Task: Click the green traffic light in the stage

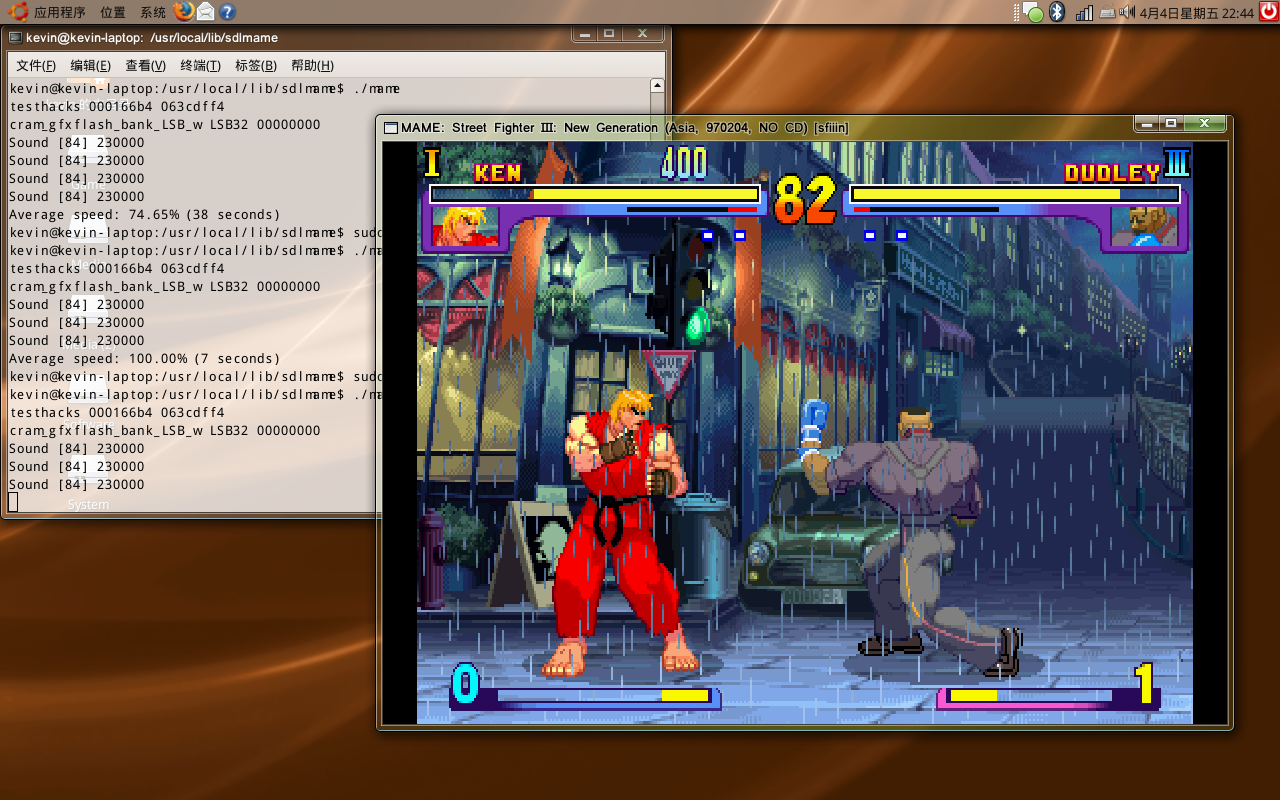Action: [x=697, y=324]
